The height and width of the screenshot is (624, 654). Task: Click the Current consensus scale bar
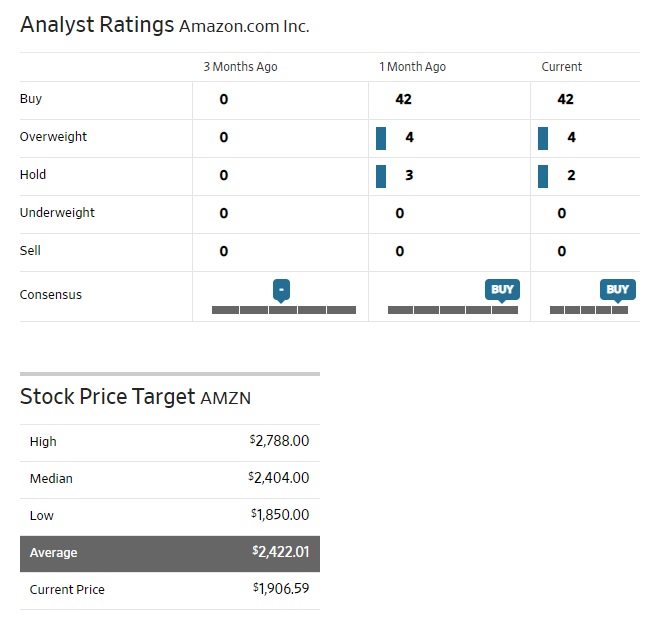[x=589, y=310]
